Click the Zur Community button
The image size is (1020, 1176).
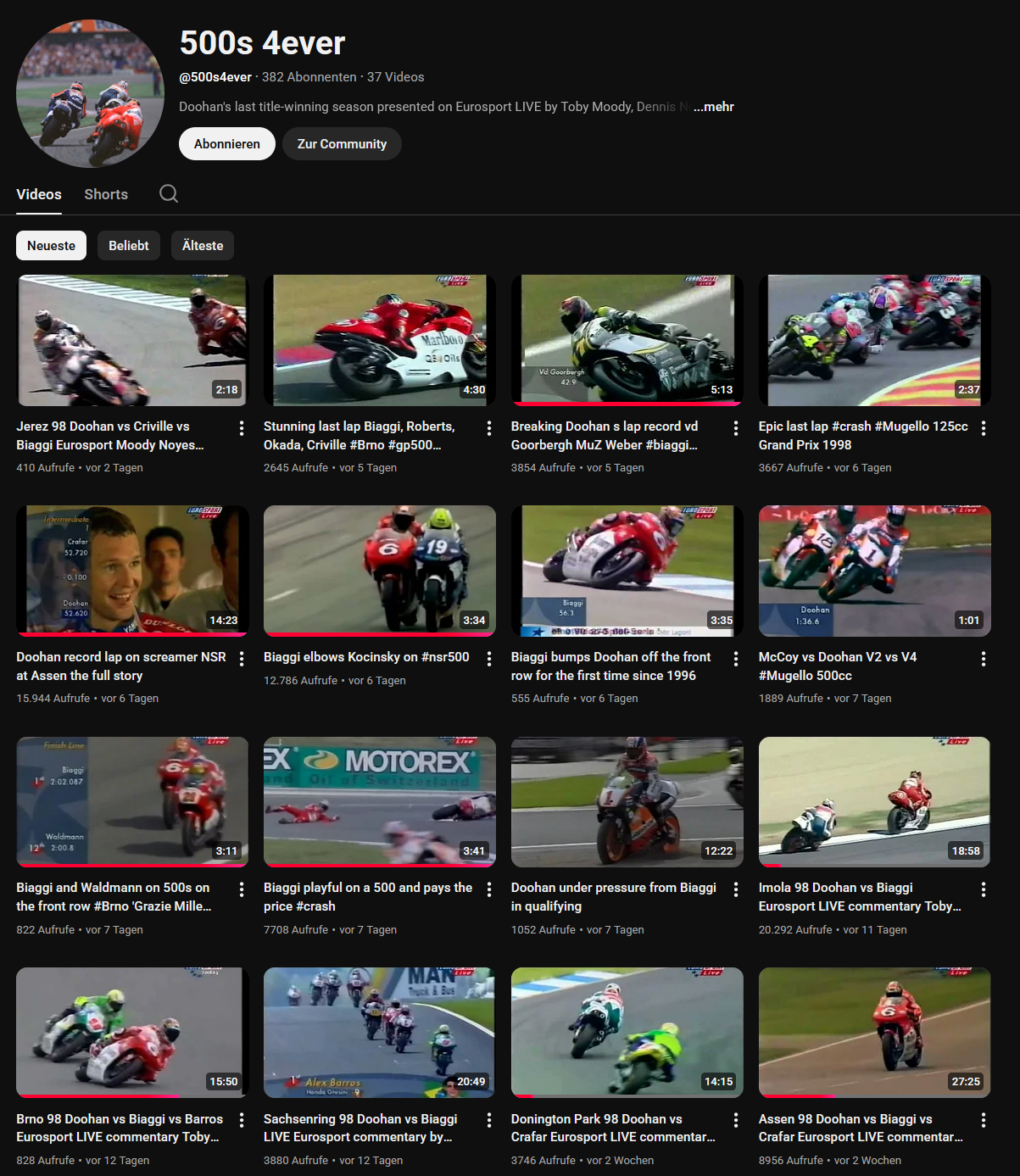pos(342,144)
